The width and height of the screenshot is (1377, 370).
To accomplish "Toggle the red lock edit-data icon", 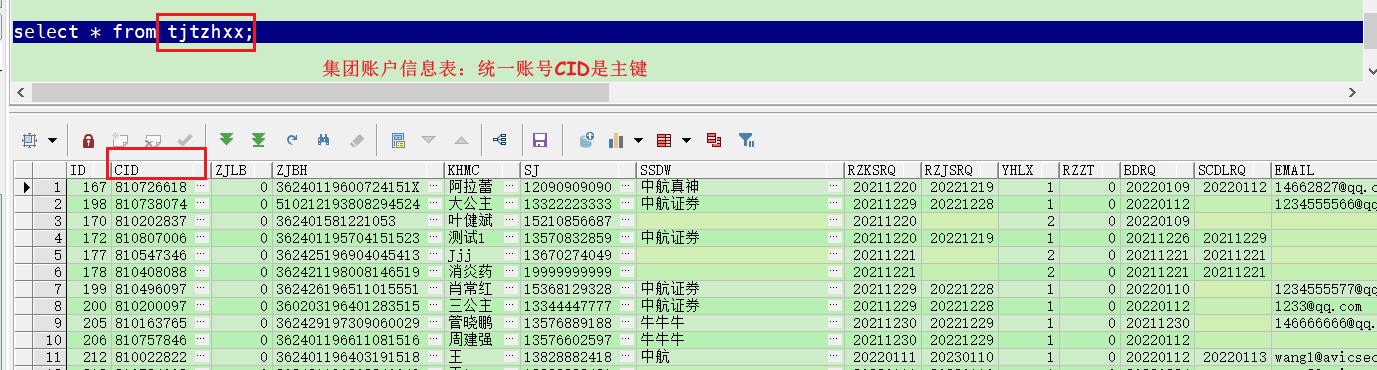I will [x=88, y=140].
